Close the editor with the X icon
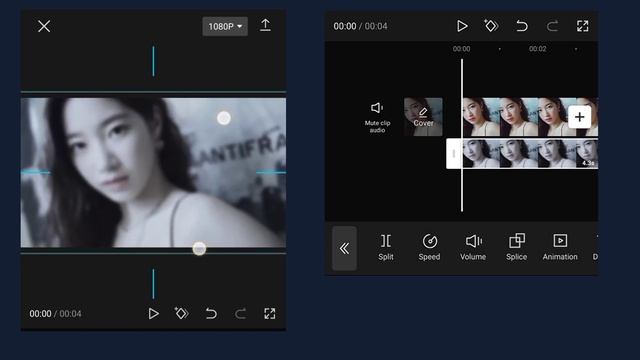The image size is (640, 360). 44,27
